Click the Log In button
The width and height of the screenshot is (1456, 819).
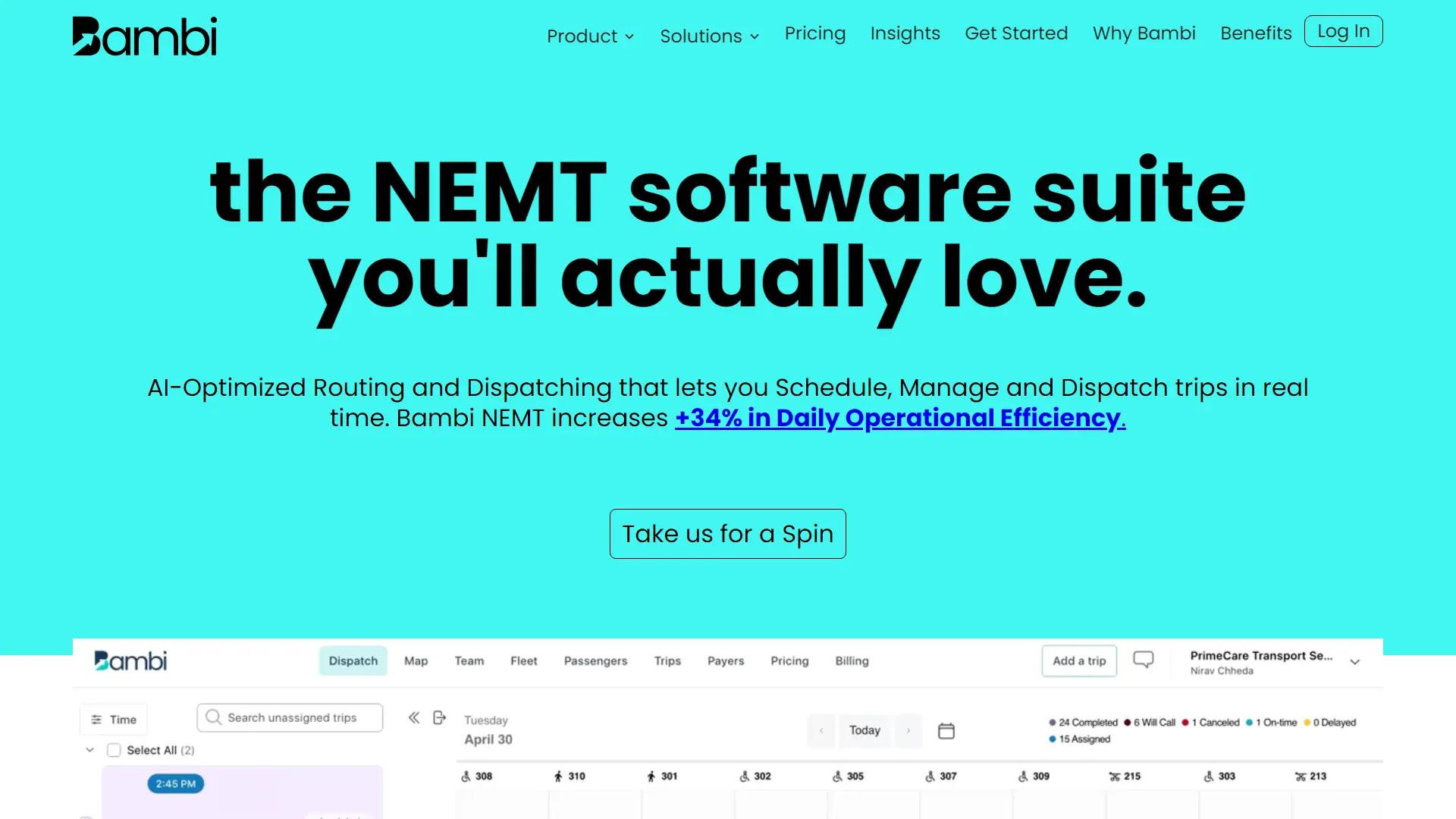click(1343, 31)
